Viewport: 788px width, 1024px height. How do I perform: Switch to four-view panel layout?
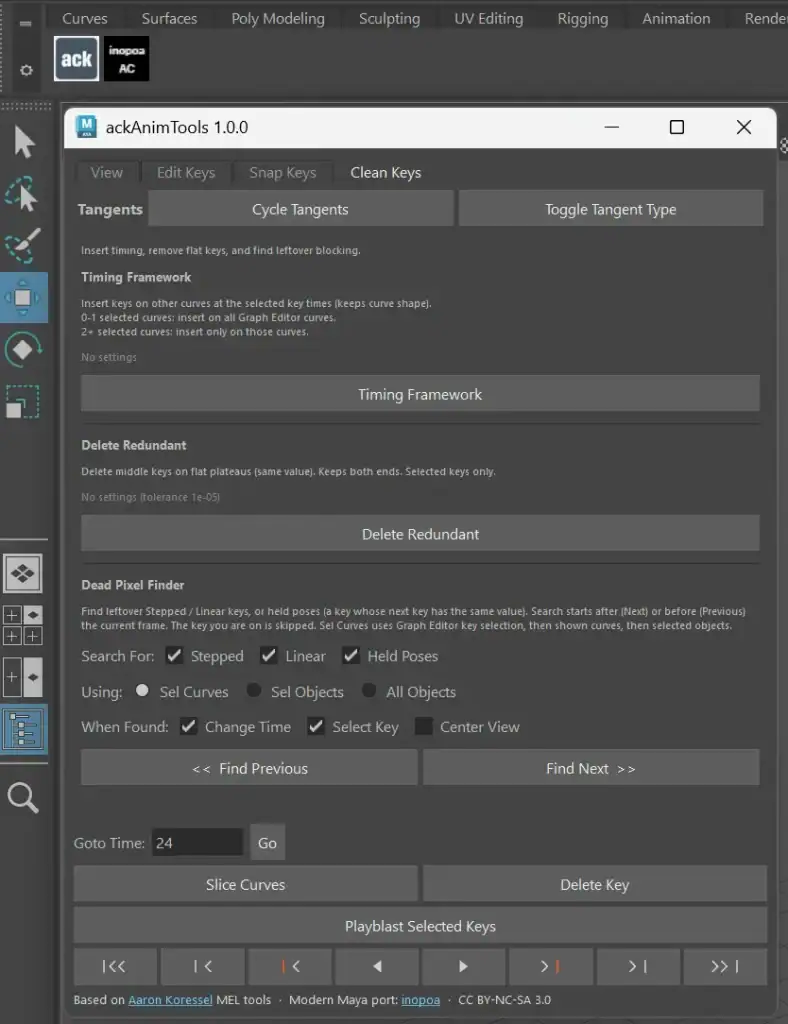point(24,625)
